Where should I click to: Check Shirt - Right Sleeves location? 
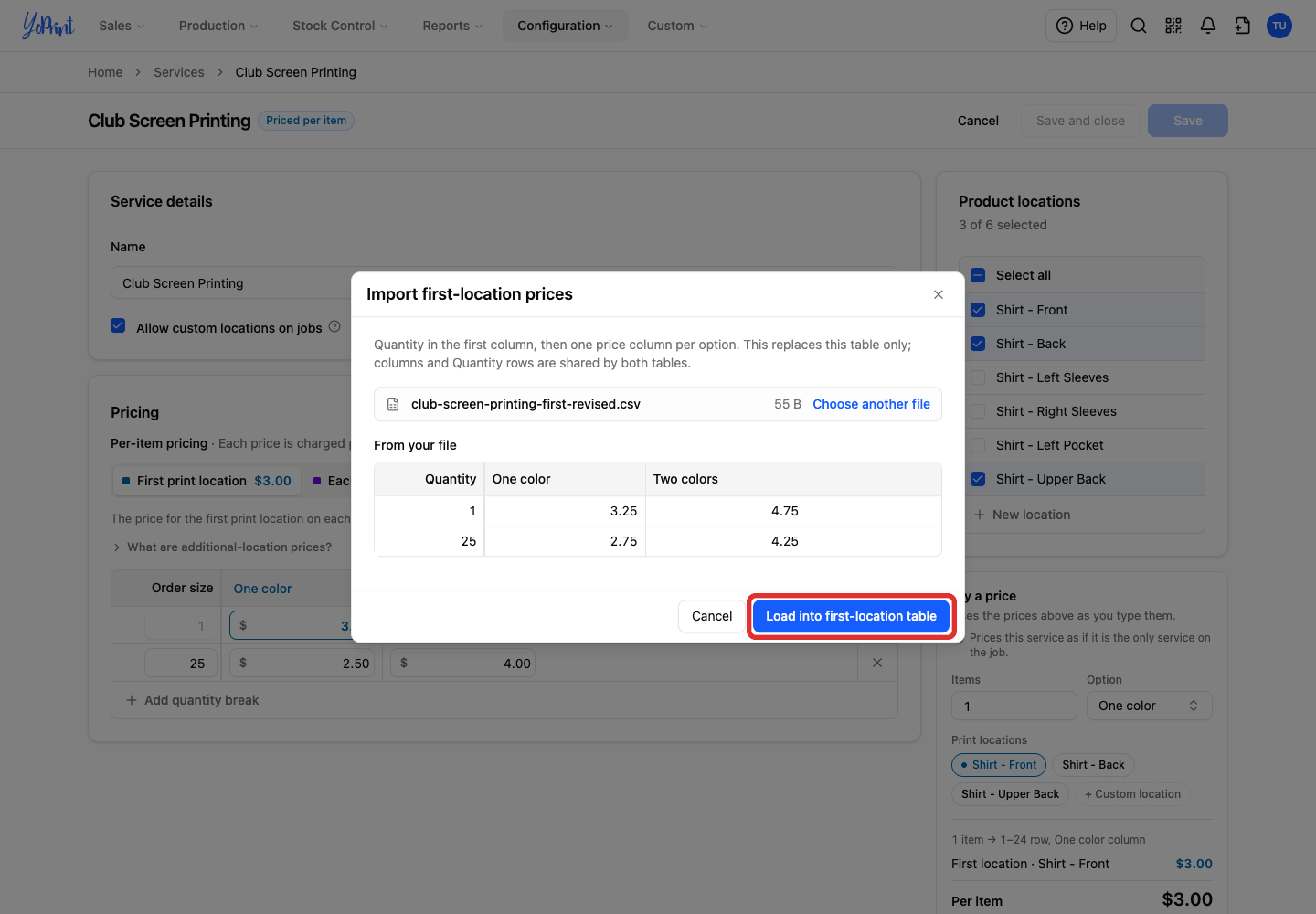(978, 411)
